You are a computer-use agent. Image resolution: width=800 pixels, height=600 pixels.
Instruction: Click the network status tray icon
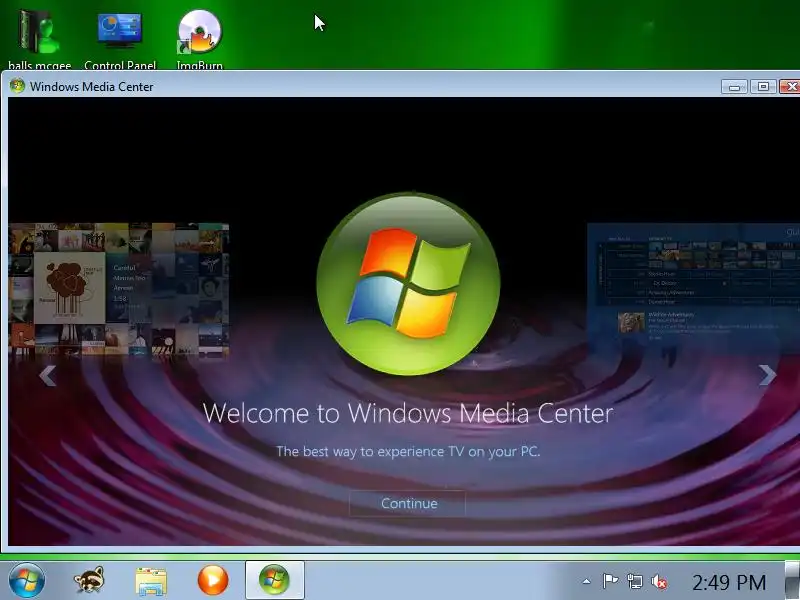point(635,581)
